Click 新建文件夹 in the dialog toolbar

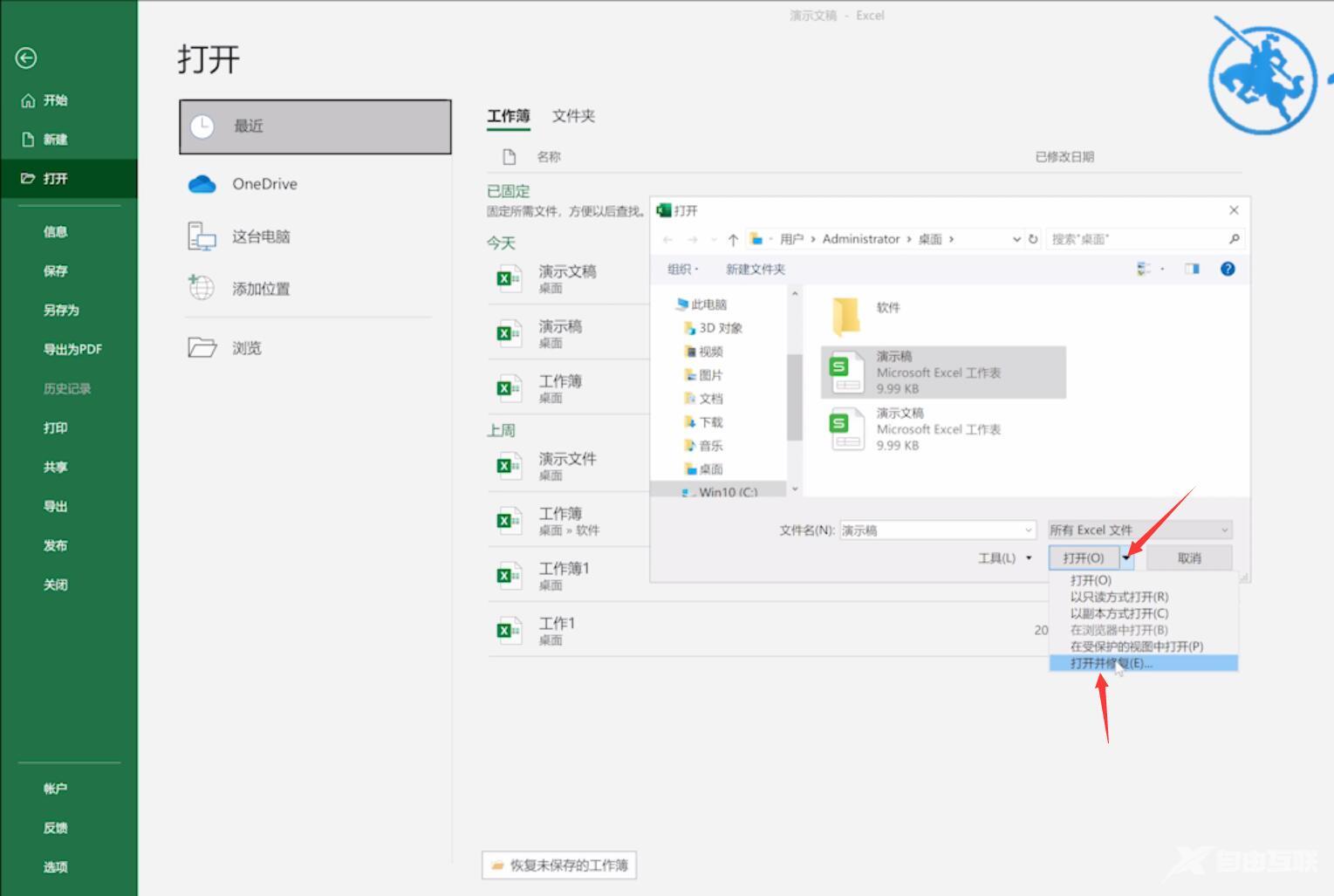pyautogui.click(x=756, y=270)
